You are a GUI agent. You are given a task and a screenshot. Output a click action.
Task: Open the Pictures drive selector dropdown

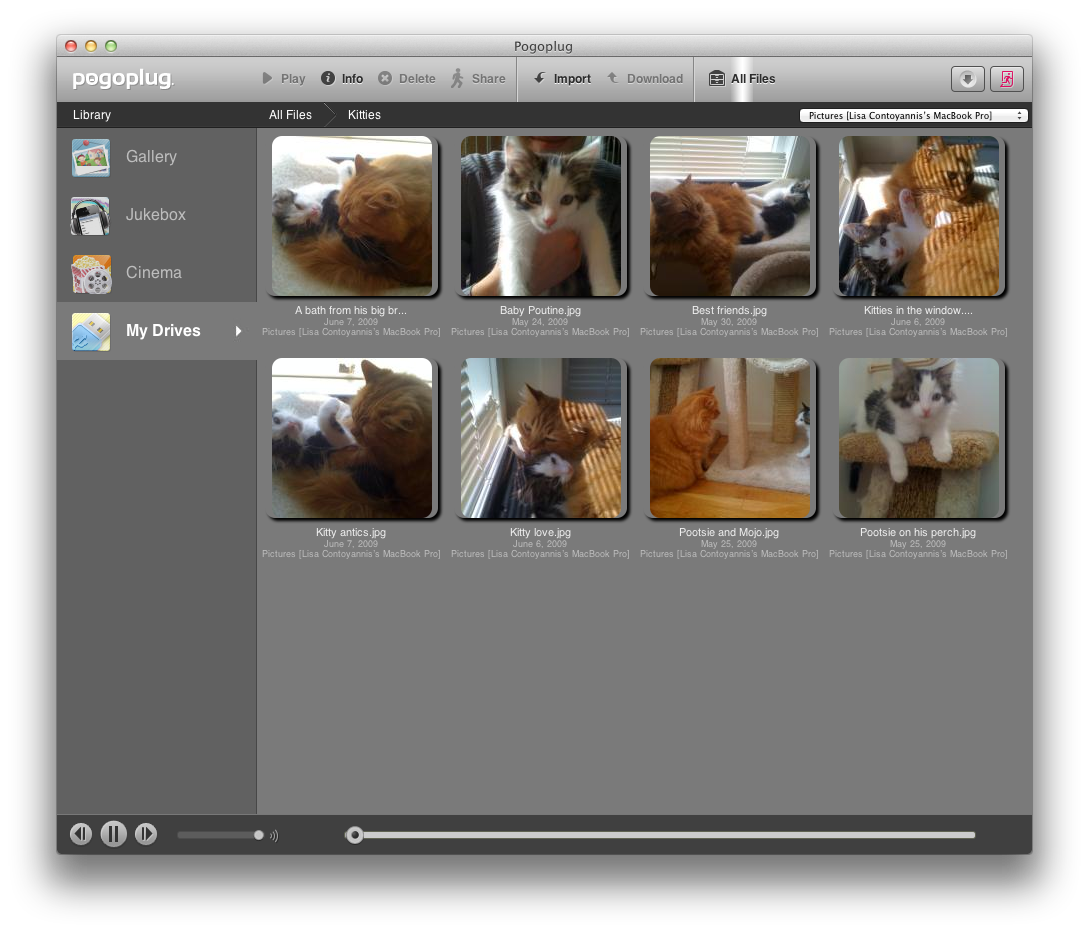coord(913,116)
